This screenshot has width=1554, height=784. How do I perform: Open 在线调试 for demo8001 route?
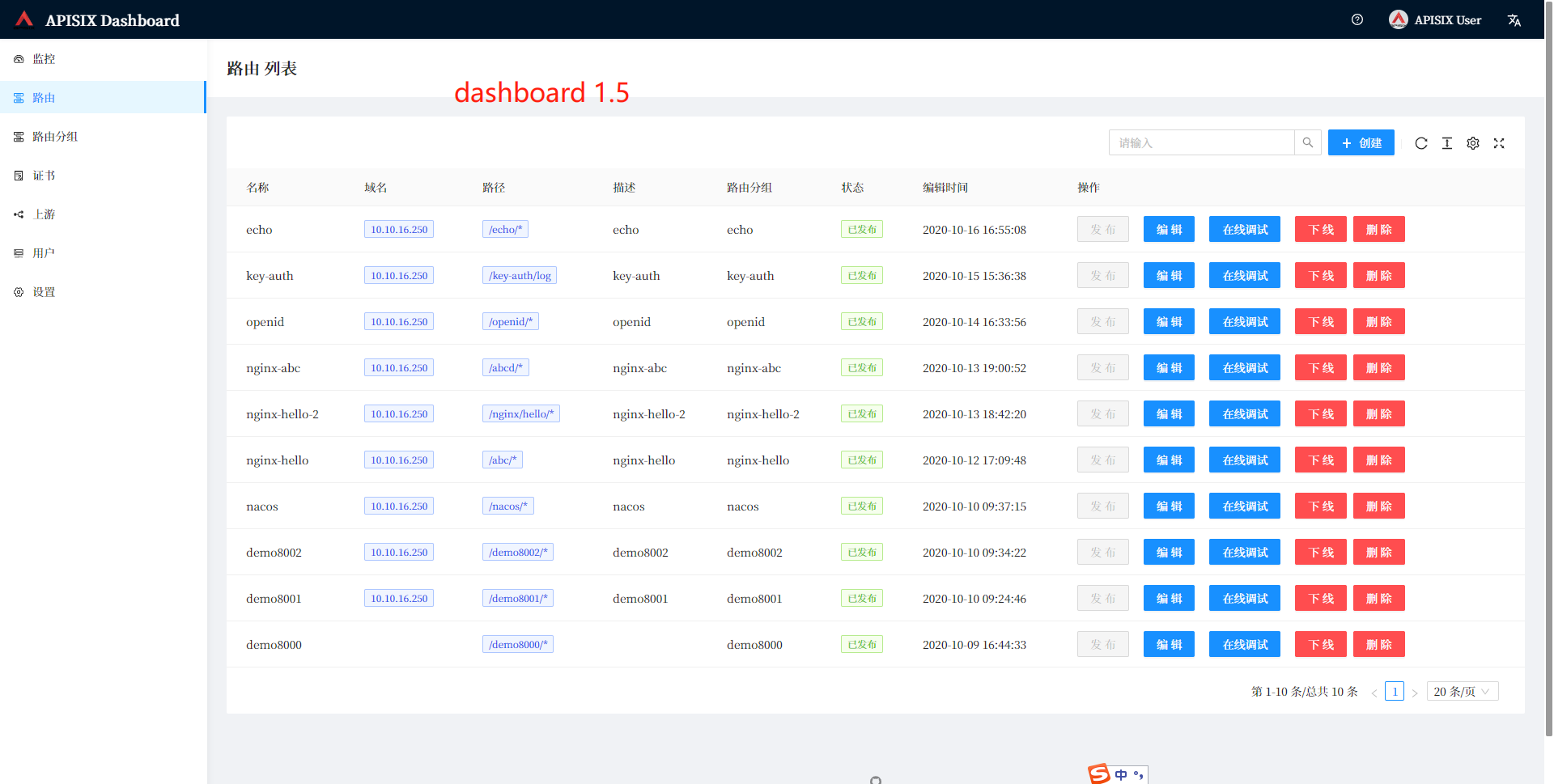tap(1245, 598)
